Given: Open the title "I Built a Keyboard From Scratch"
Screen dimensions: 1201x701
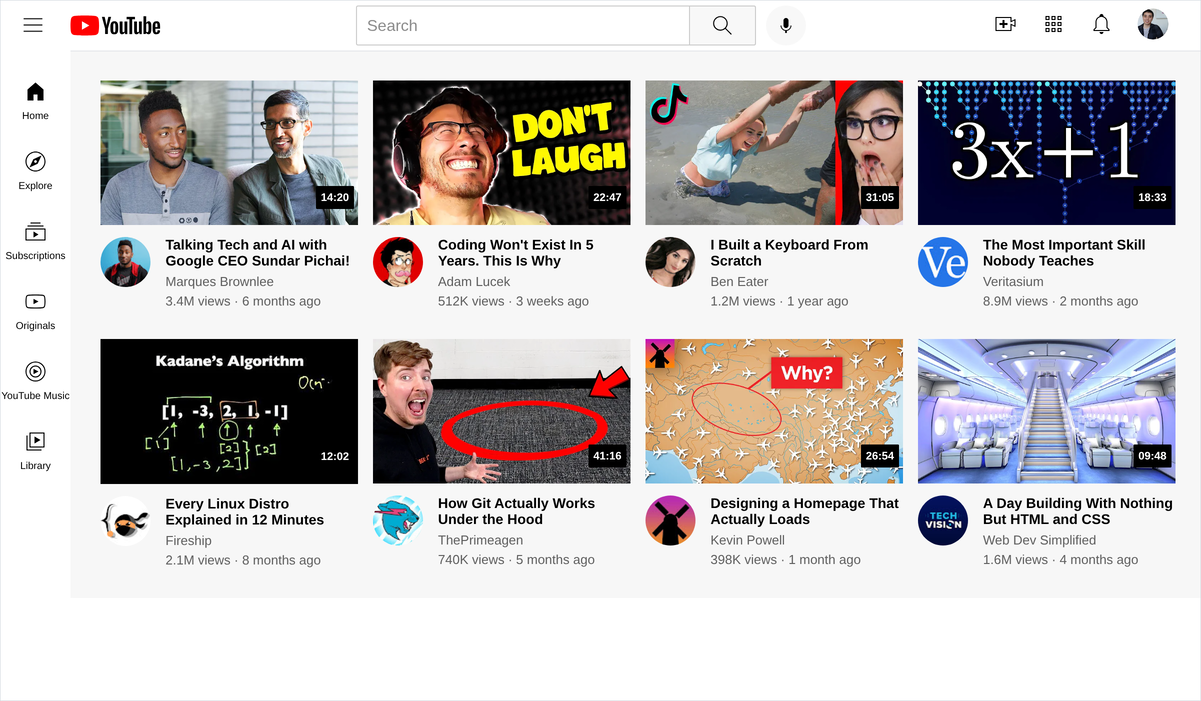Looking at the screenshot, I should click(x=790, y=253).
